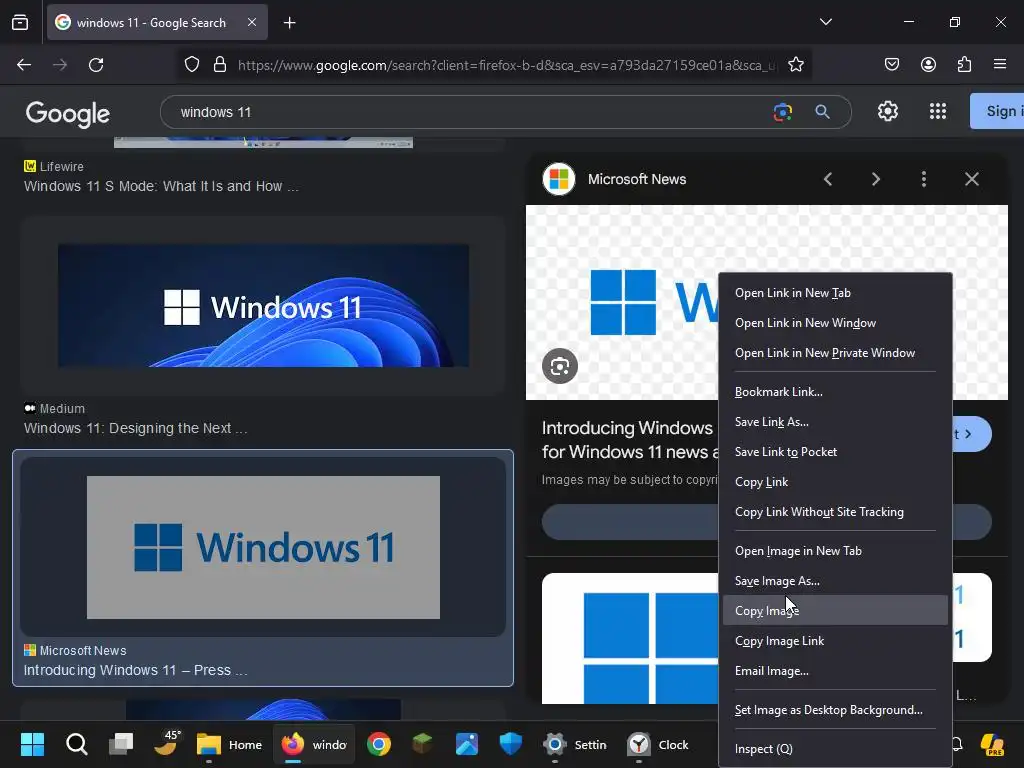Open the Firefox View tab overview icon
The image size is (1024, 768).
(x=20, y=22)
